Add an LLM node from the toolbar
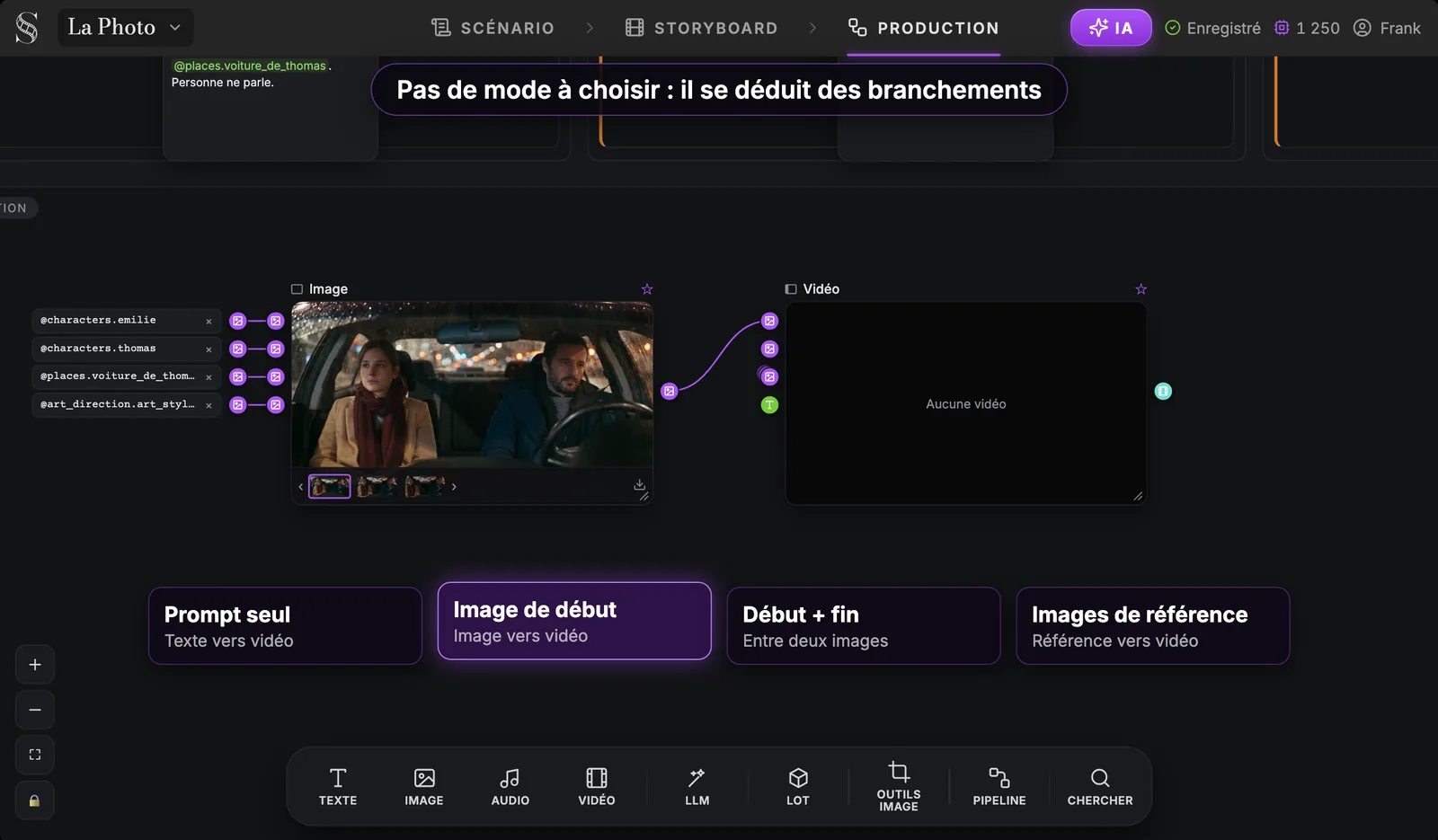 coord(697,787)
